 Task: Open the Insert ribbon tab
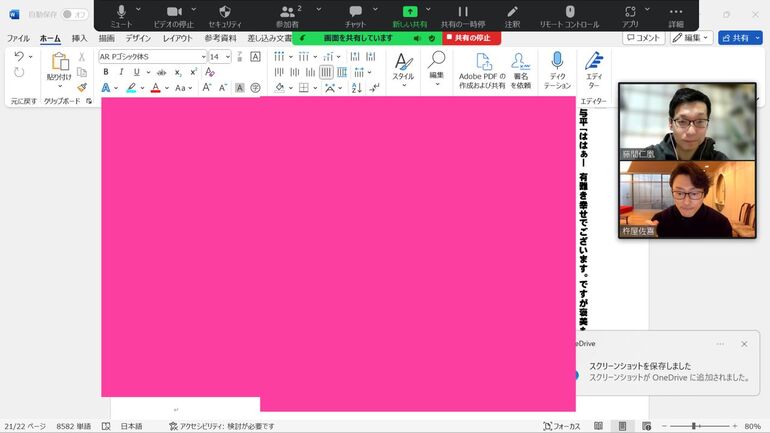tap(79, 38)
